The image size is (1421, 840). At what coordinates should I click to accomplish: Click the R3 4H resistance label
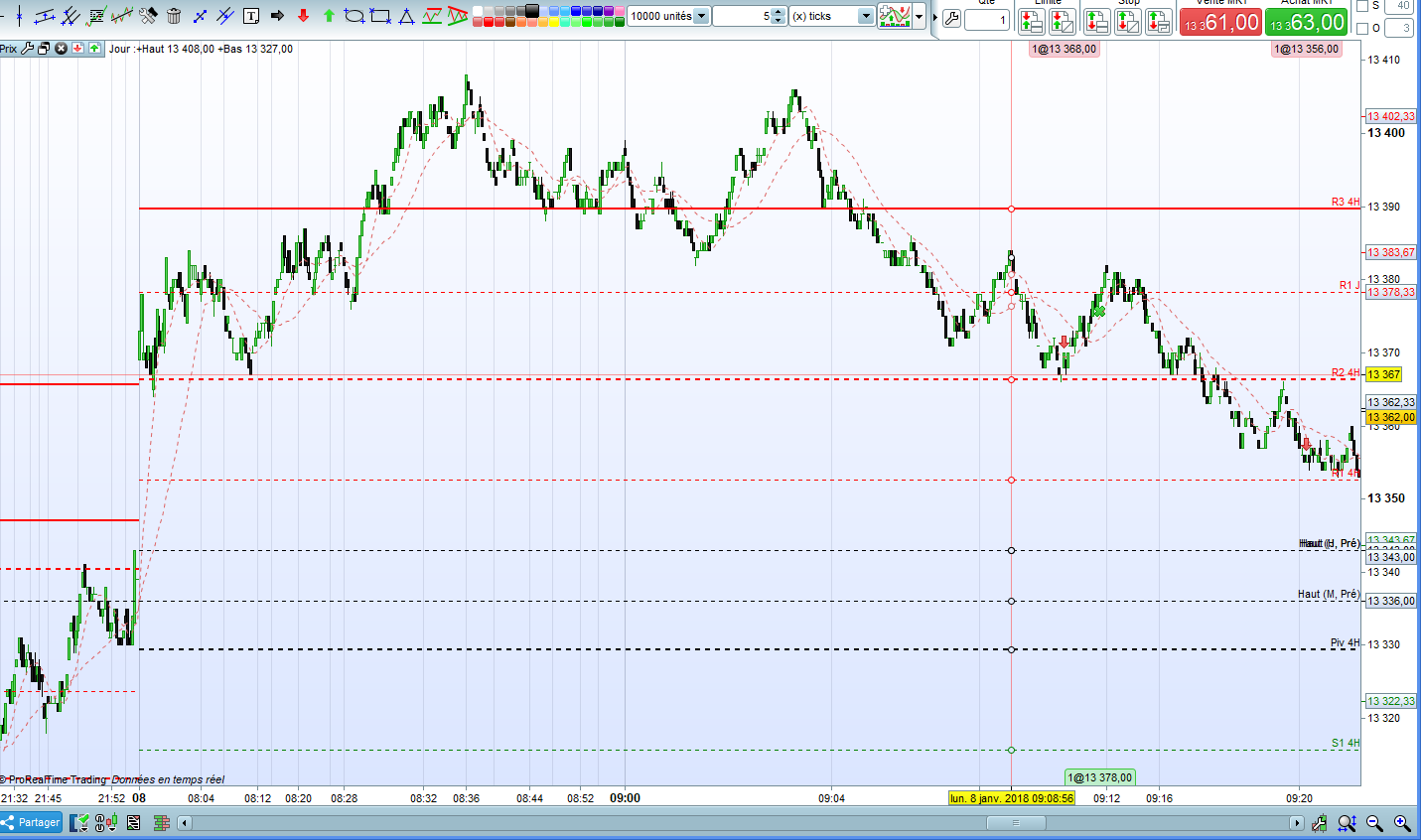(x=1346, y=203)
